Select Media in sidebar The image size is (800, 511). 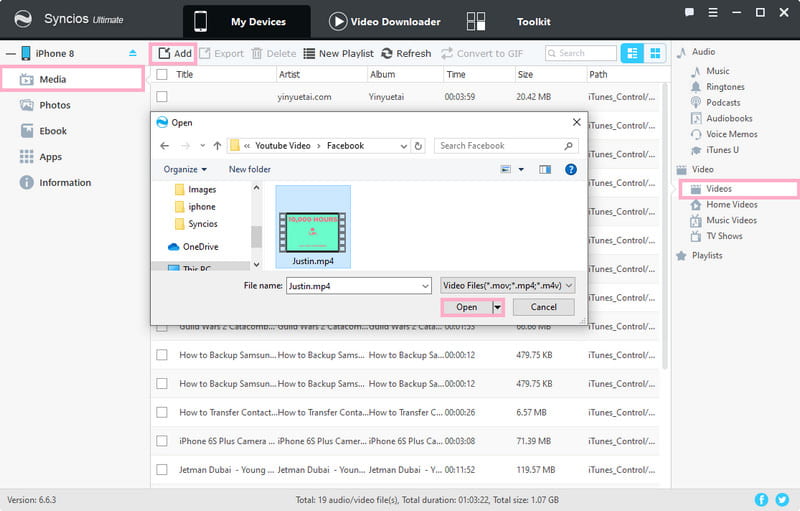(x=72, y=79)
